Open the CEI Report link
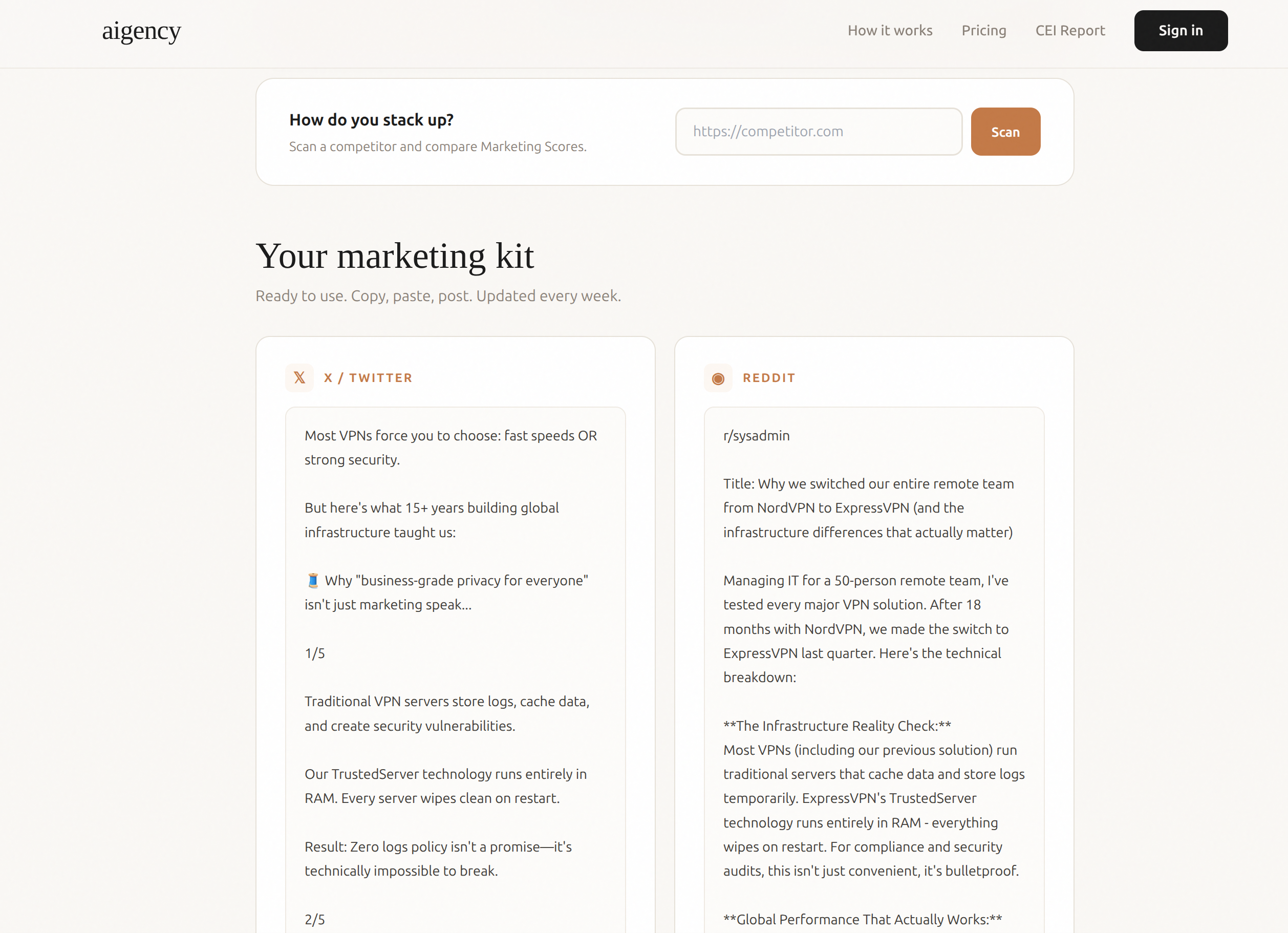 (x=1070, y=31)
